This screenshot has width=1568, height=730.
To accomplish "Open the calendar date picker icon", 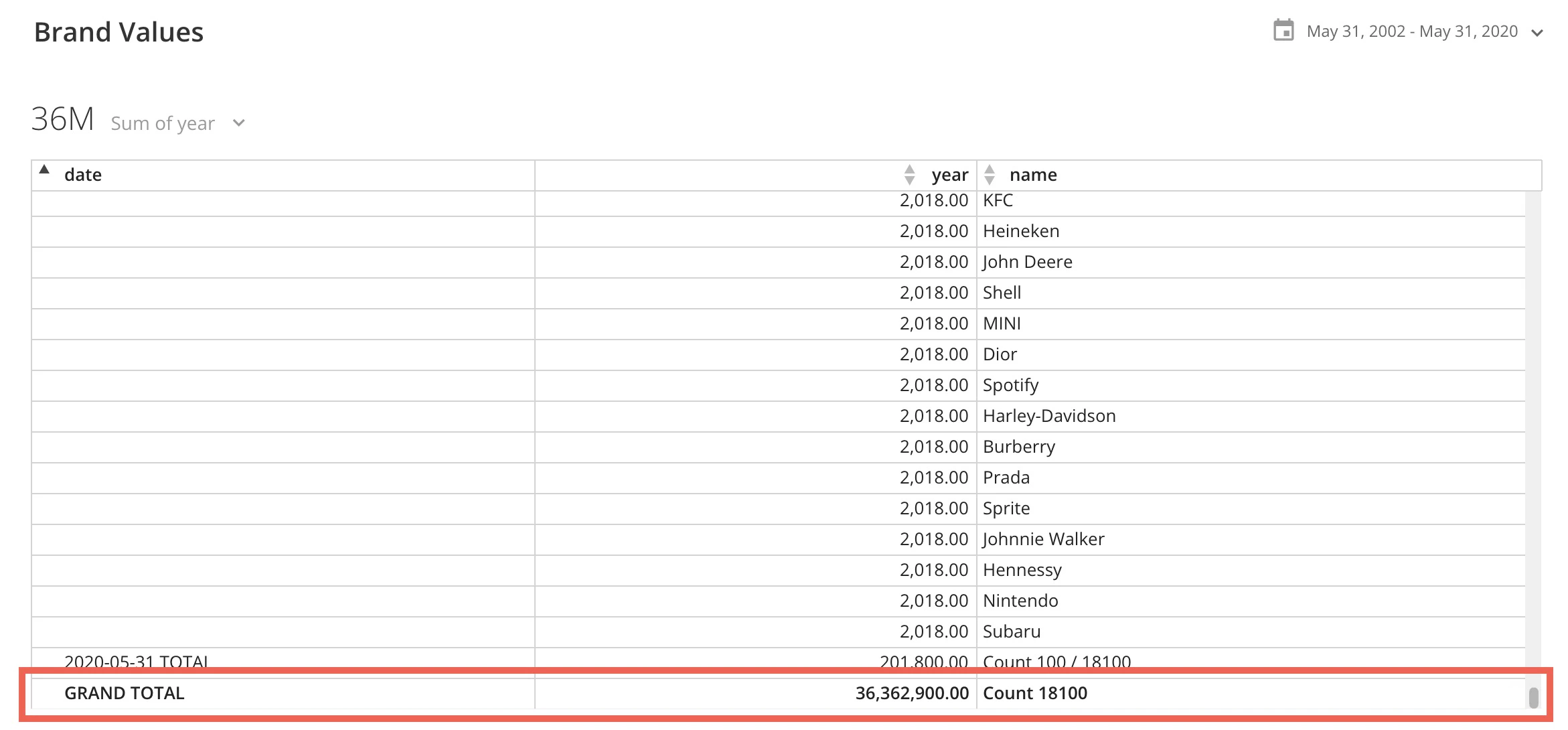I will coord(1283,31).
